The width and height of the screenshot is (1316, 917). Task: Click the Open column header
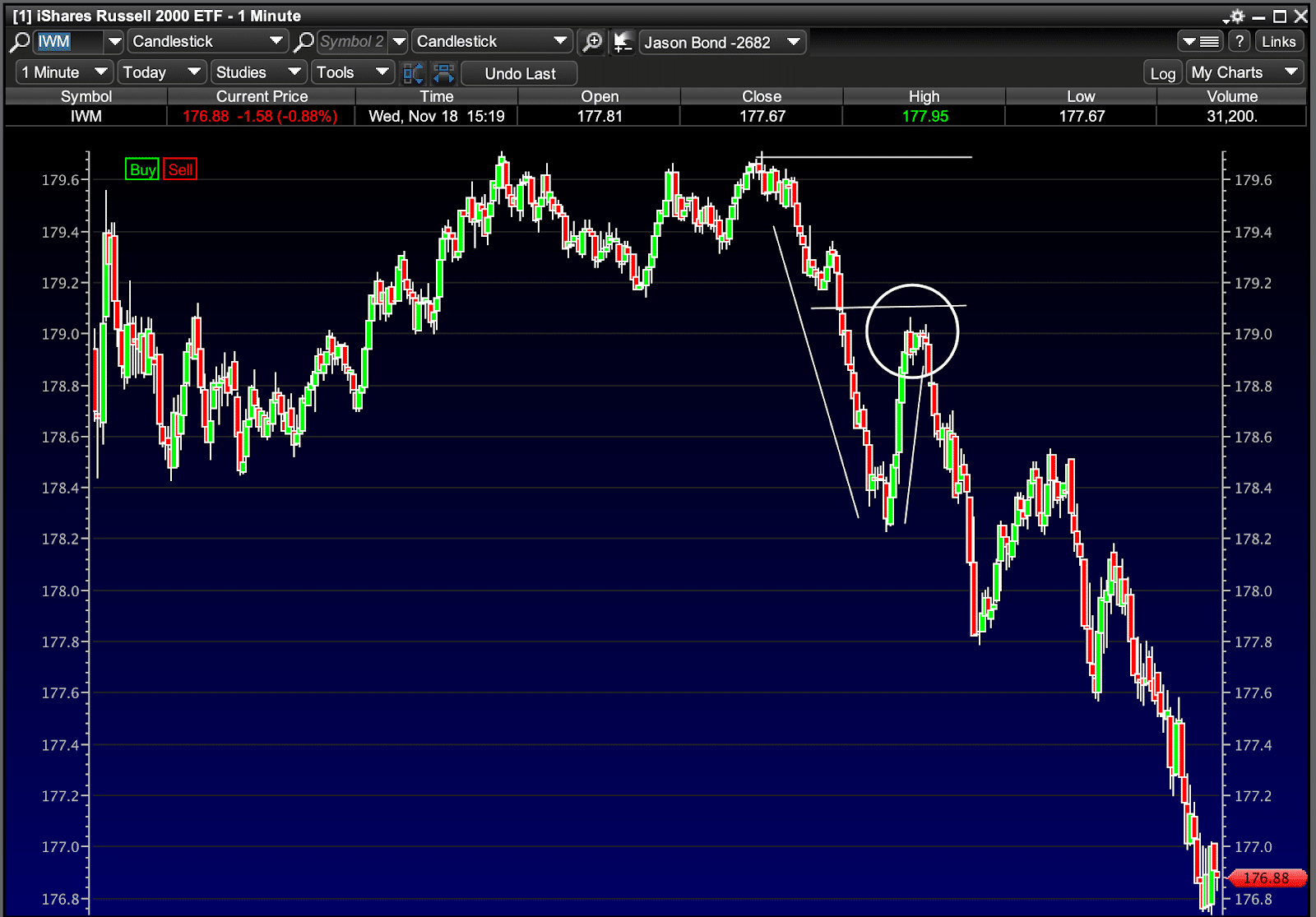[x=600, y=96]
